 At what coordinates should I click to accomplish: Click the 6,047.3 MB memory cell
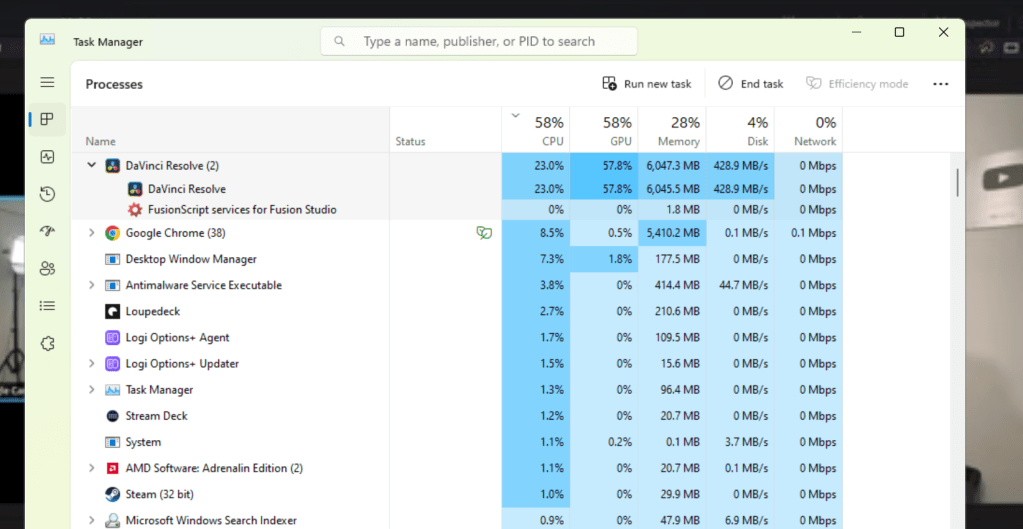point(672,166)
